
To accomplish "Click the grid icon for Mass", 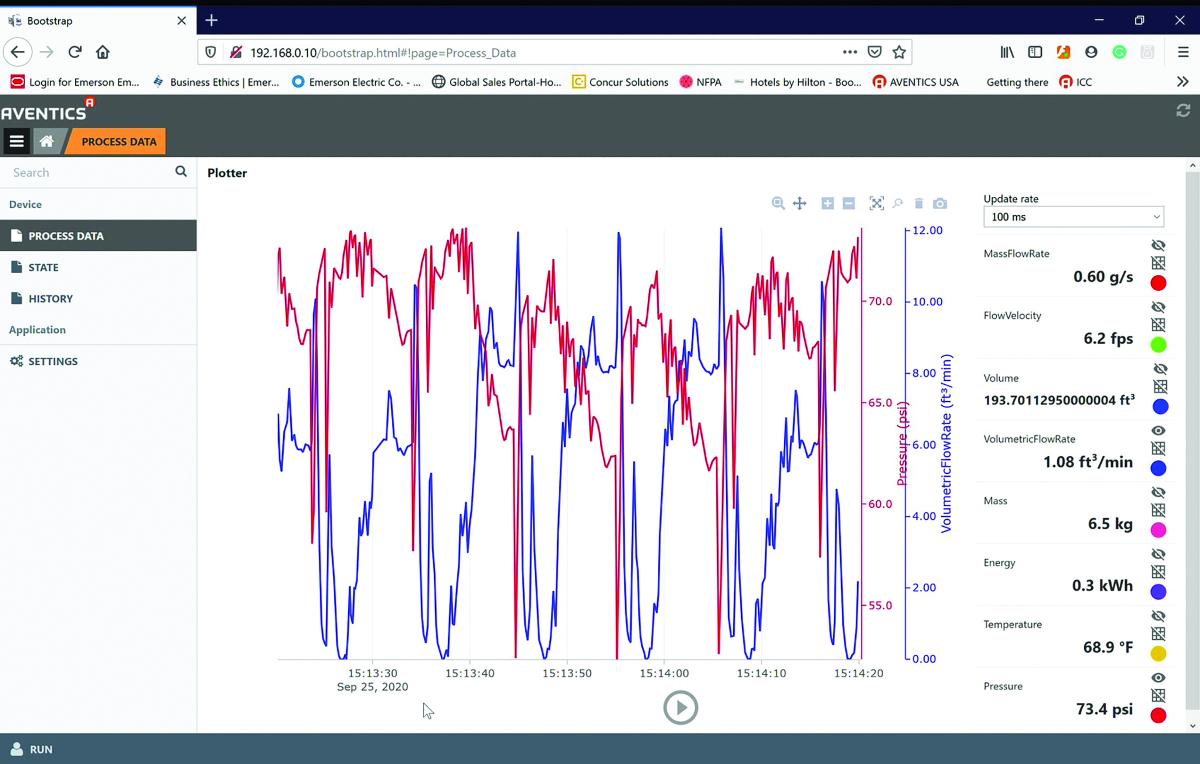I will [x=1158, y=510].
